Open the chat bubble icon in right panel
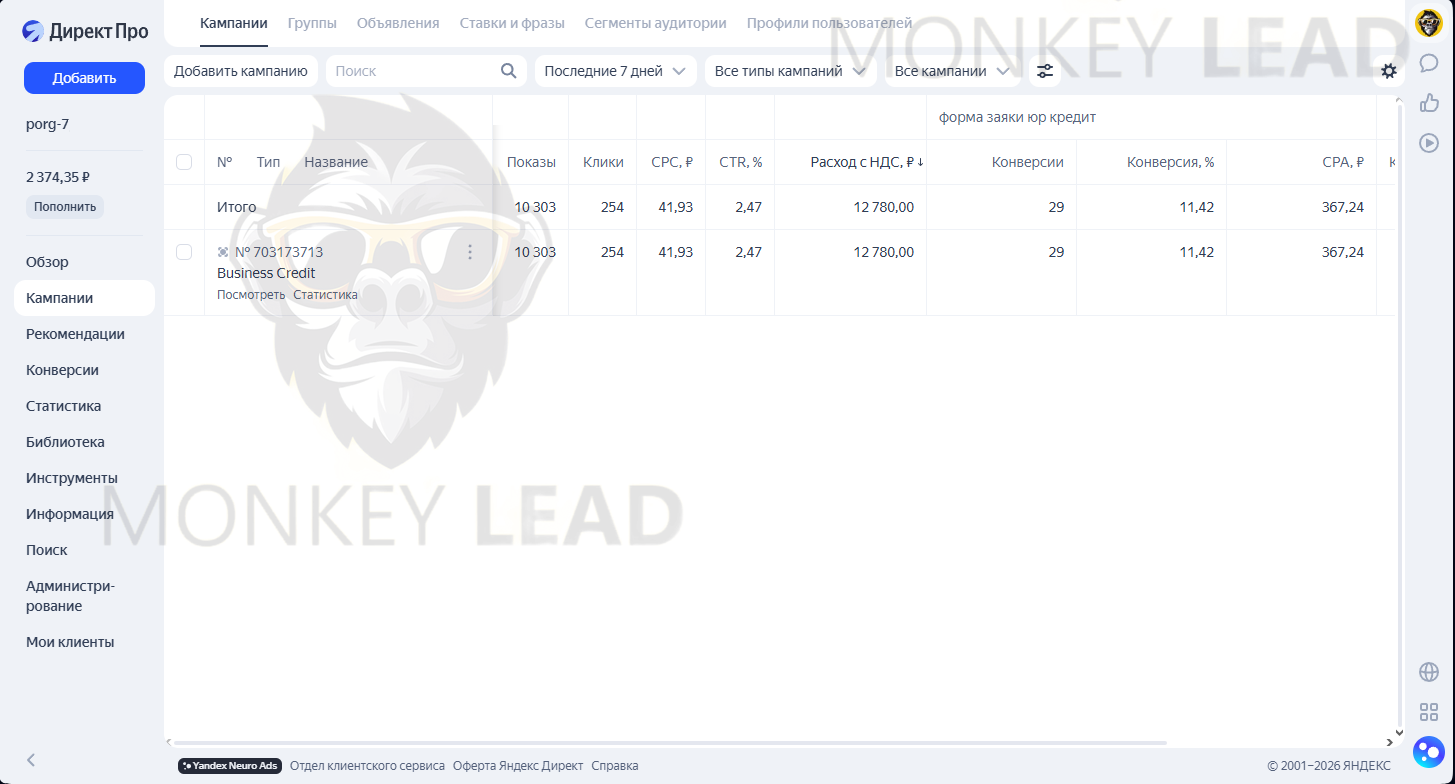This screenshot has height=784, width=1455. 1429,63
